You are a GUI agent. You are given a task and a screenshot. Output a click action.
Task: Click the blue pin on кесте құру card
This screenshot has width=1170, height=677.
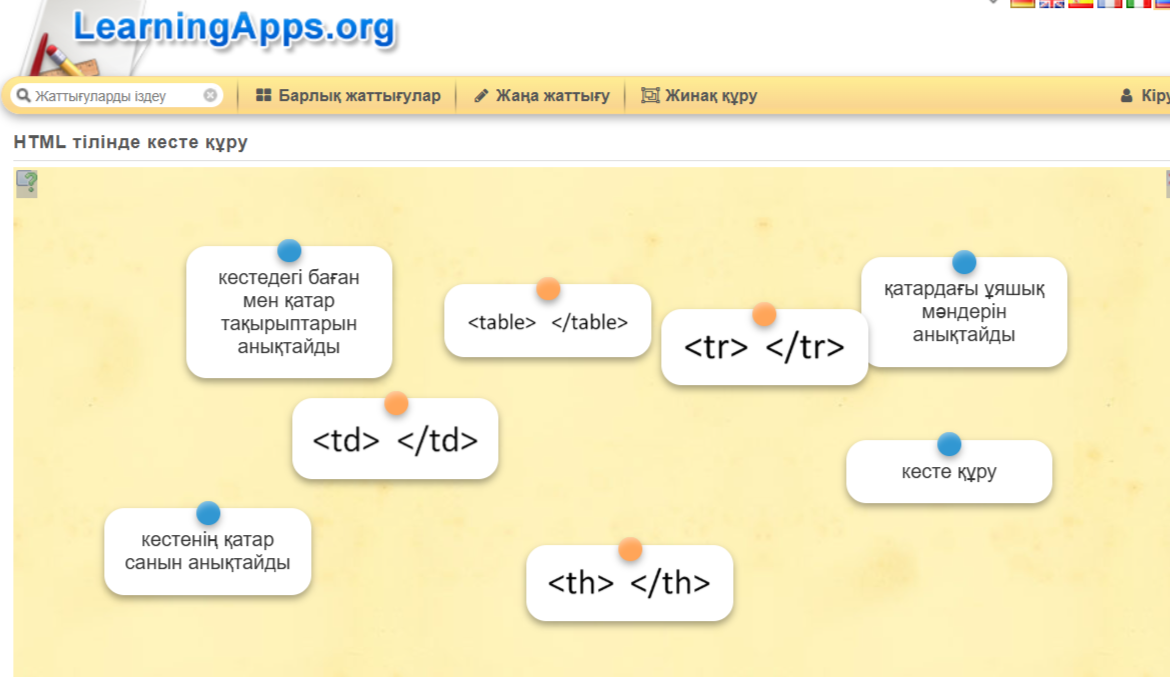(x=949, y=444)
